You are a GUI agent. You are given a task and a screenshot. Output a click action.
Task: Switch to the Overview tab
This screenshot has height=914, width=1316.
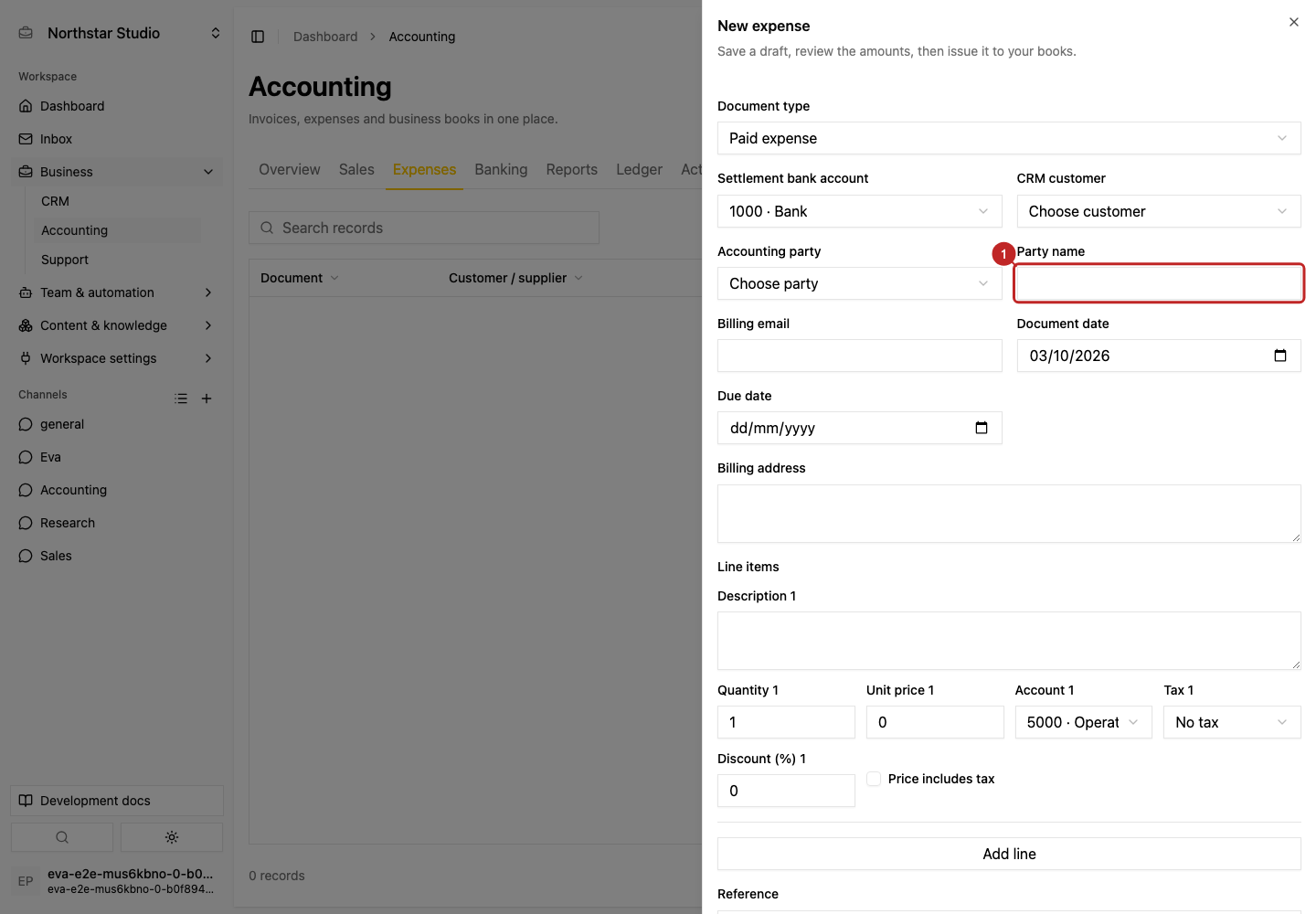coord(290,169)
